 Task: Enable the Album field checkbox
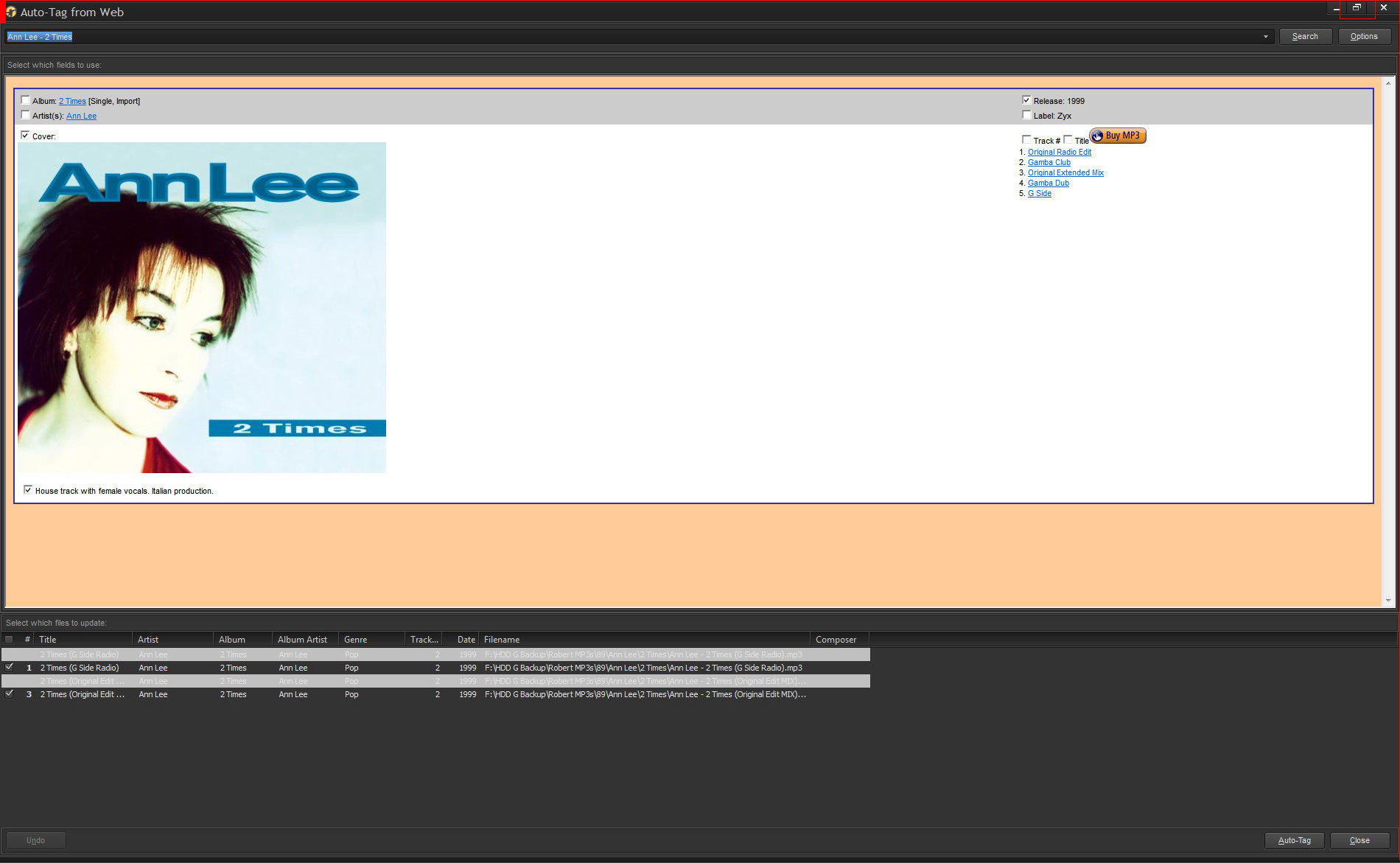[x=27, y=101]
